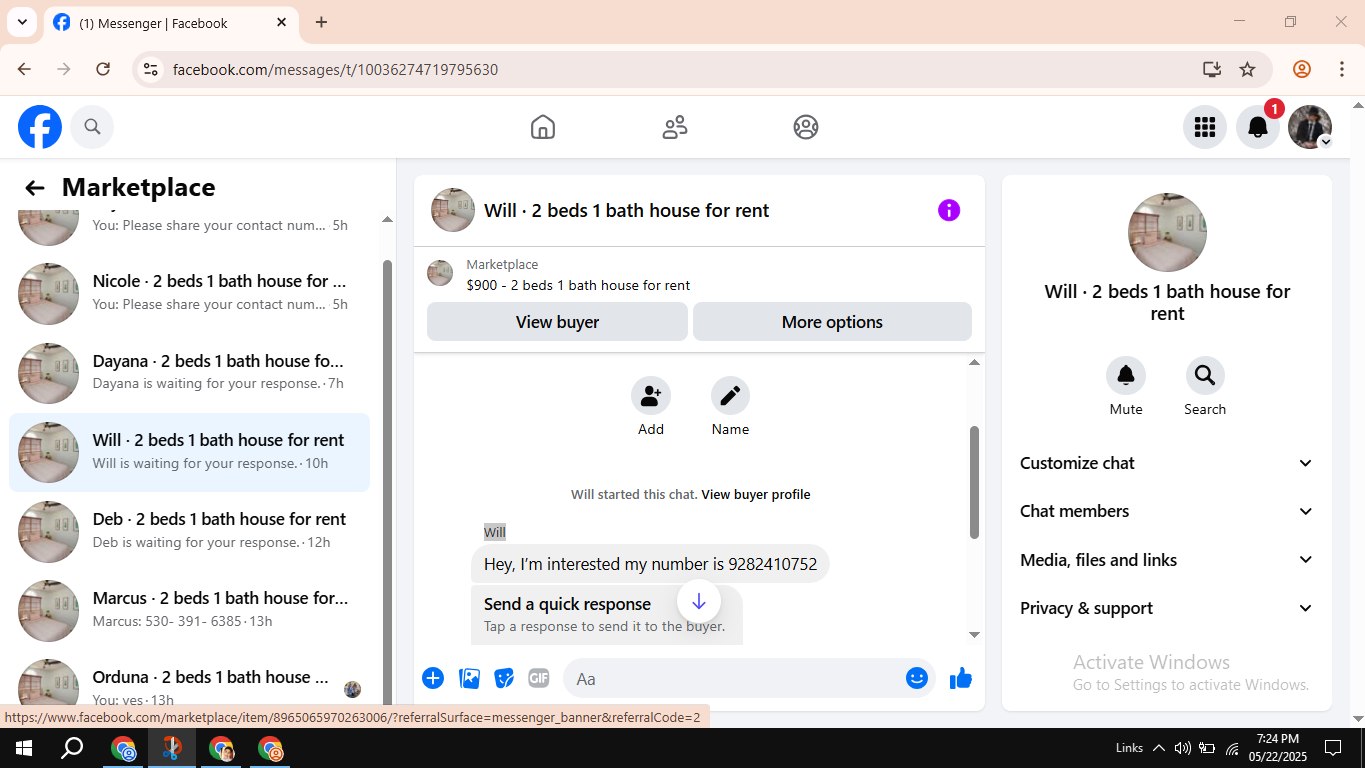Click the Send a quick response card
Screen dimensions: 1365x768
(x=606, y=614)
